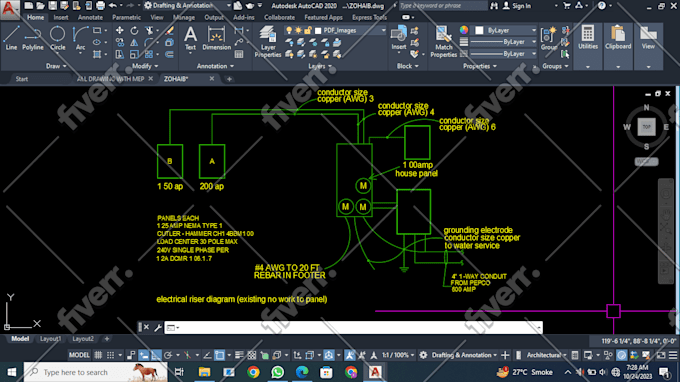Click the Autodesk App Store cart icon

(566, 6)
